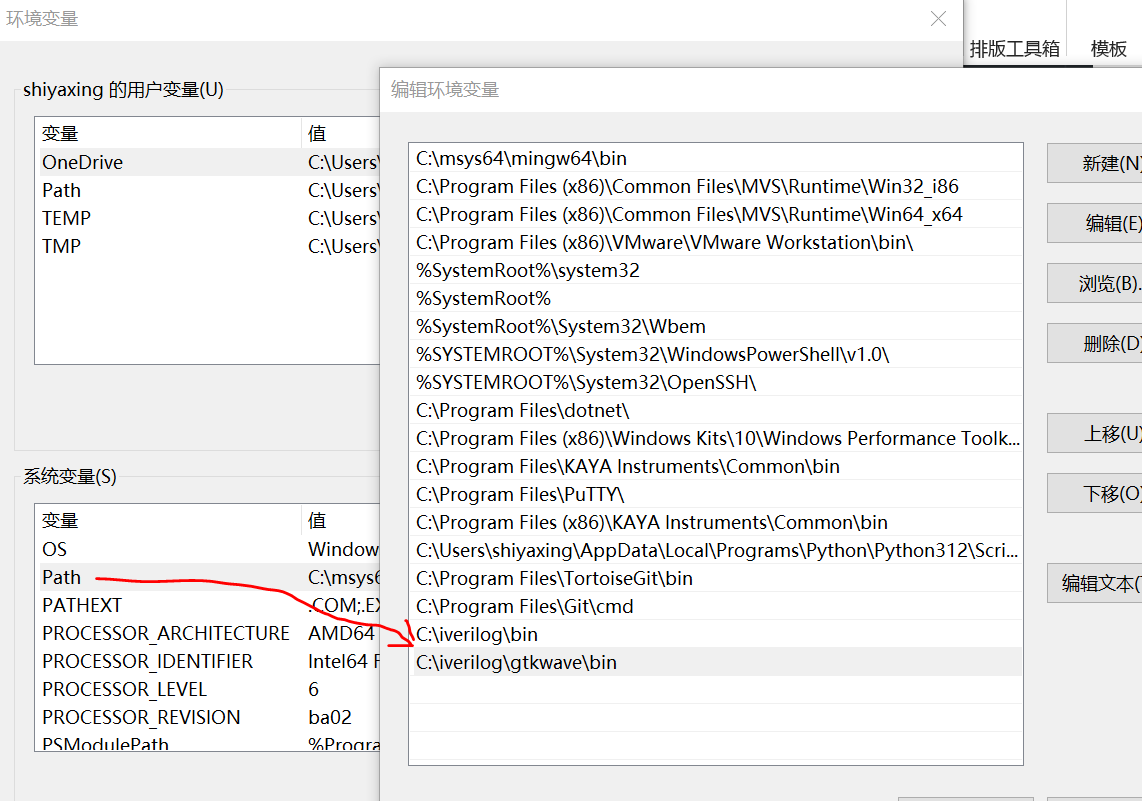Click the 值 column header in user variables
This screenshot has width=1142, height=801.
(x=341, y=133)
